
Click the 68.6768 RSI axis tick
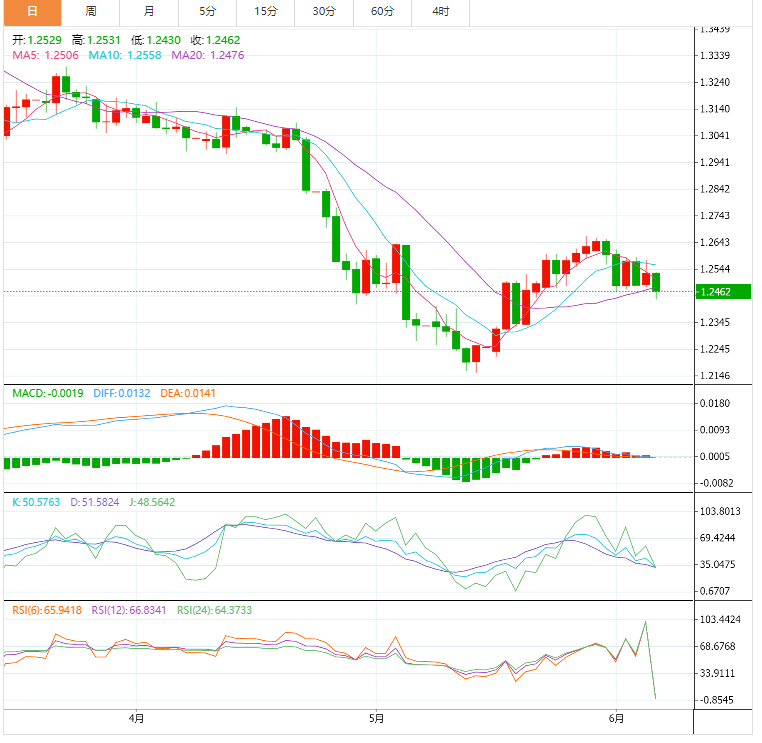(717, 647)
